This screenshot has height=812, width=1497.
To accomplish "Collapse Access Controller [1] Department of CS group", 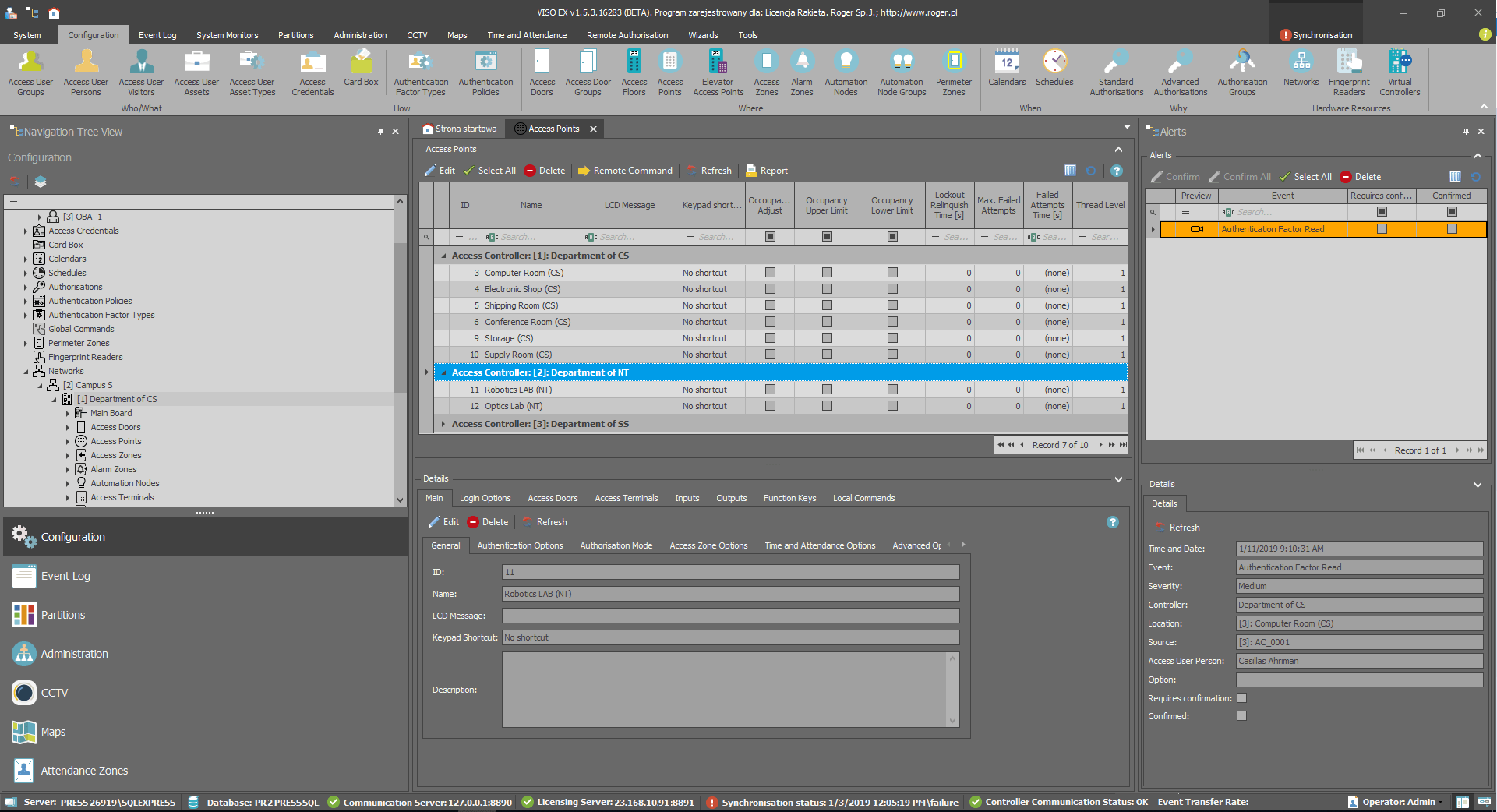I will [x=444, y=256].
